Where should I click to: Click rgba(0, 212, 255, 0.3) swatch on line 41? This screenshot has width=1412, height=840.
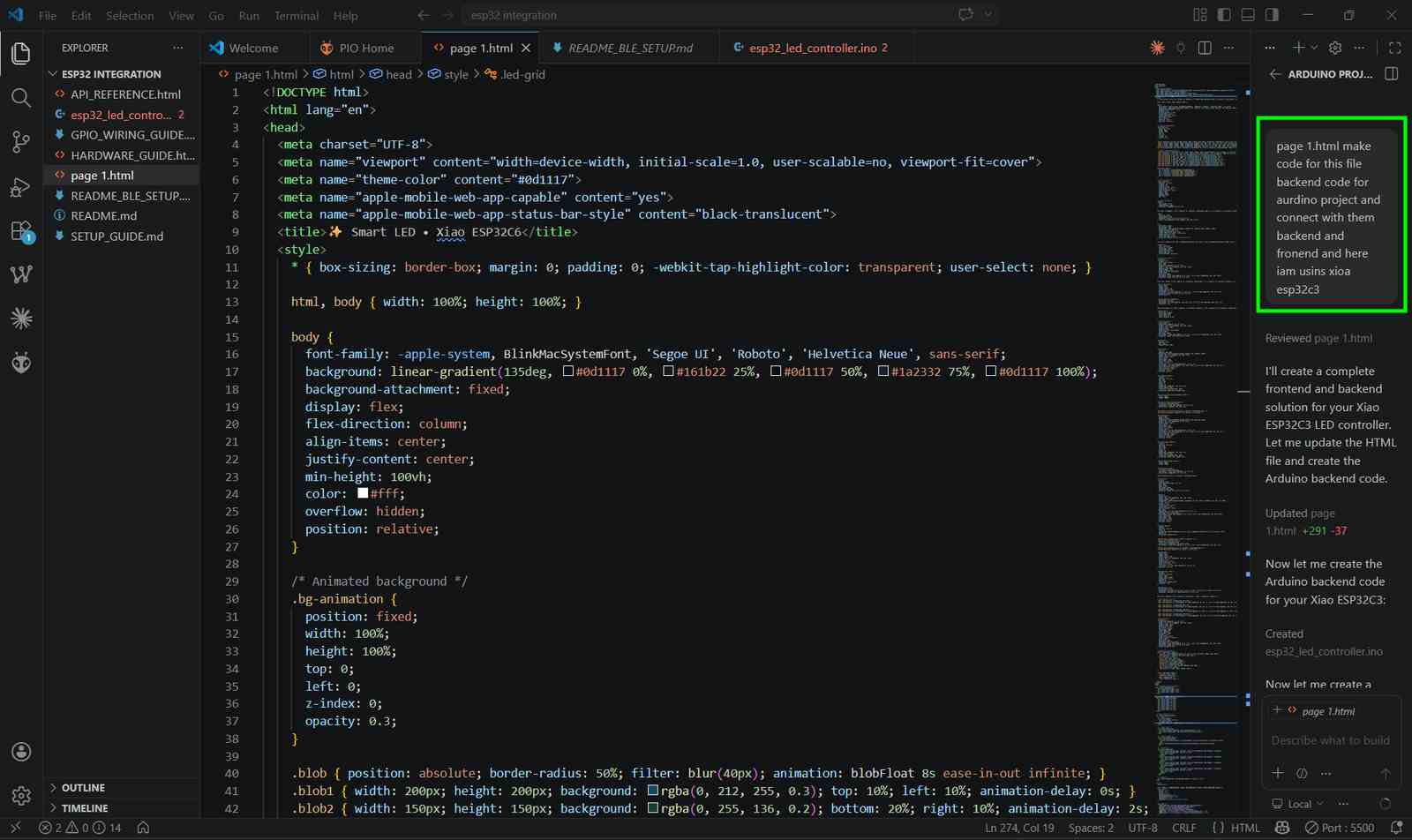[x=653, y=791]
